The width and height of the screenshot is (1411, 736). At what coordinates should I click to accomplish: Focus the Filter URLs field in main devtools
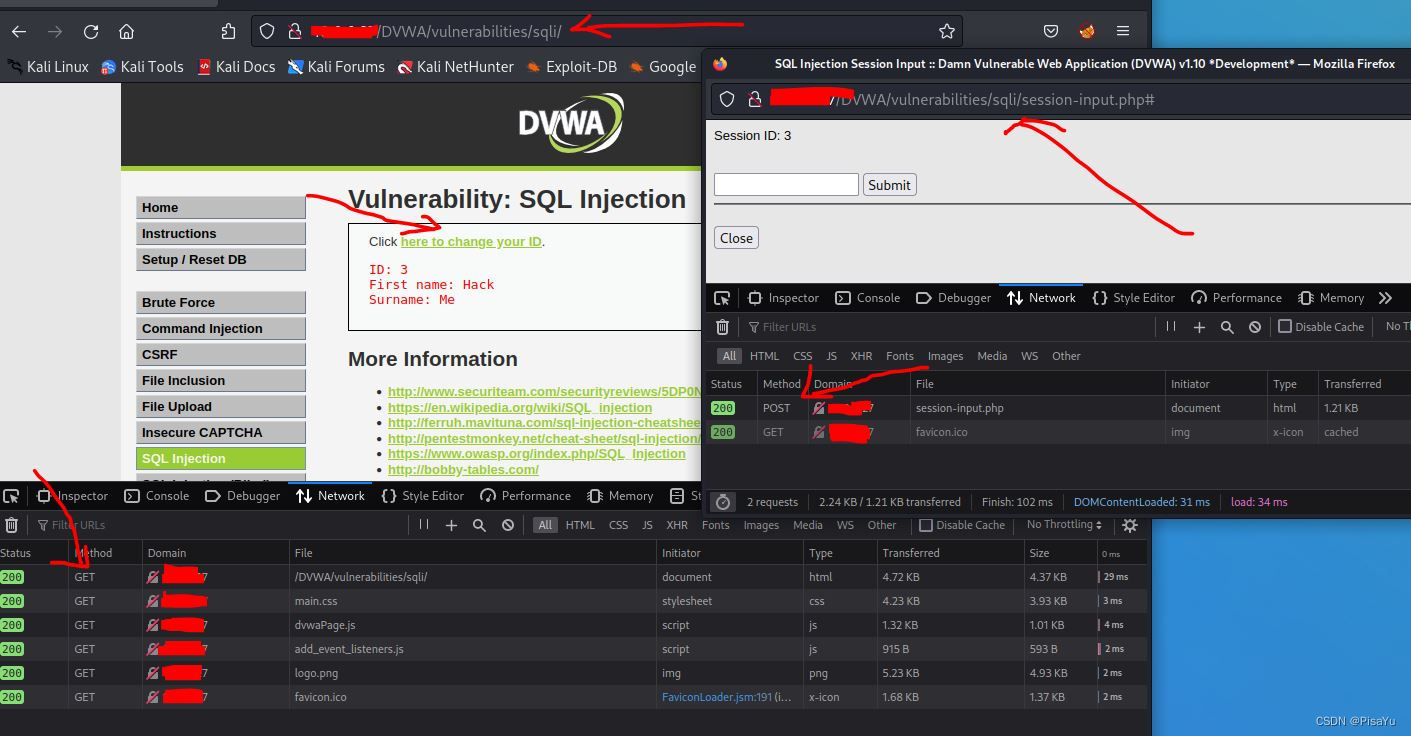pos(220,525)
